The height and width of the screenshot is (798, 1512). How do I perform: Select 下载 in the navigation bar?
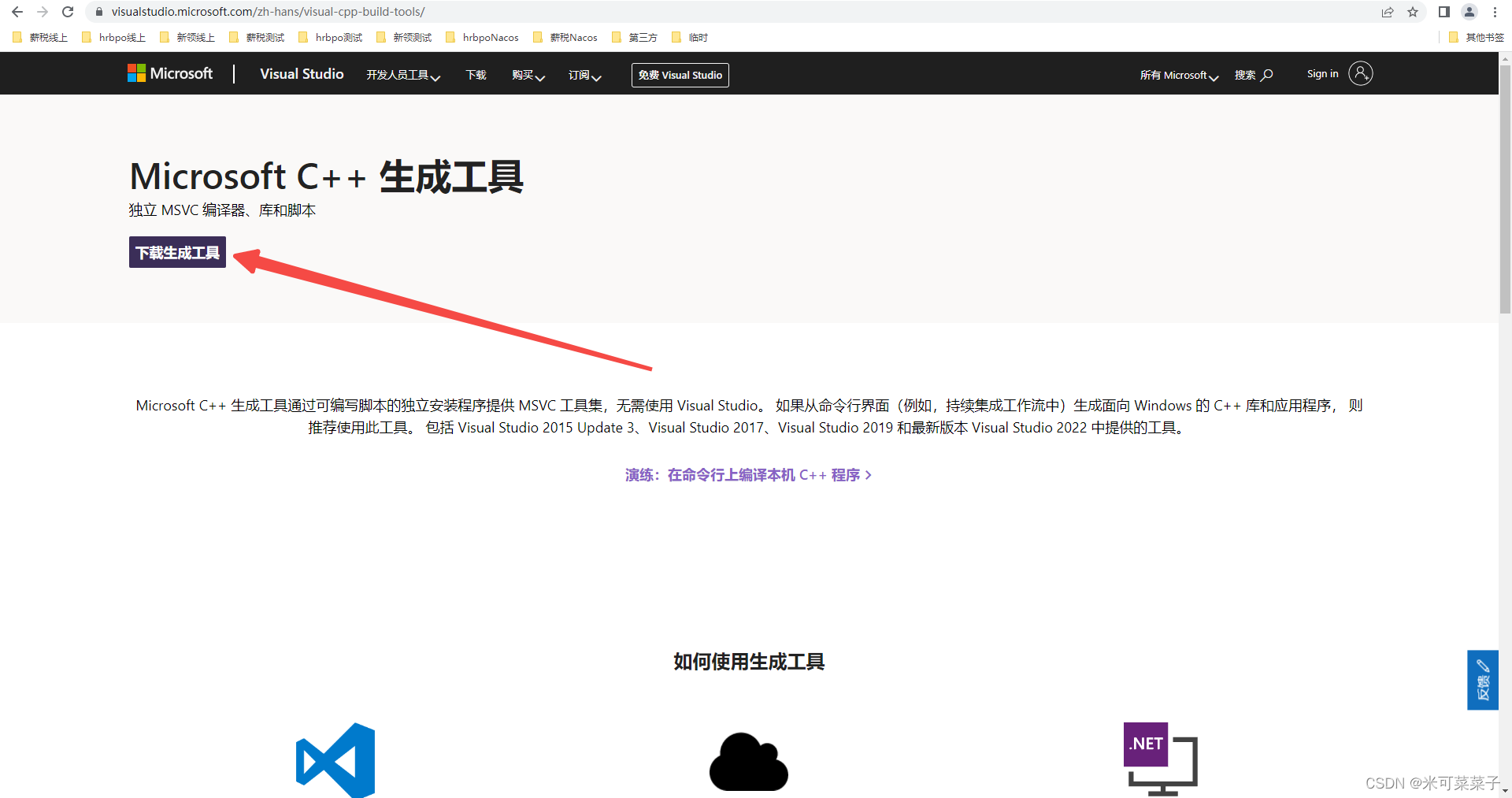point(476,75)
